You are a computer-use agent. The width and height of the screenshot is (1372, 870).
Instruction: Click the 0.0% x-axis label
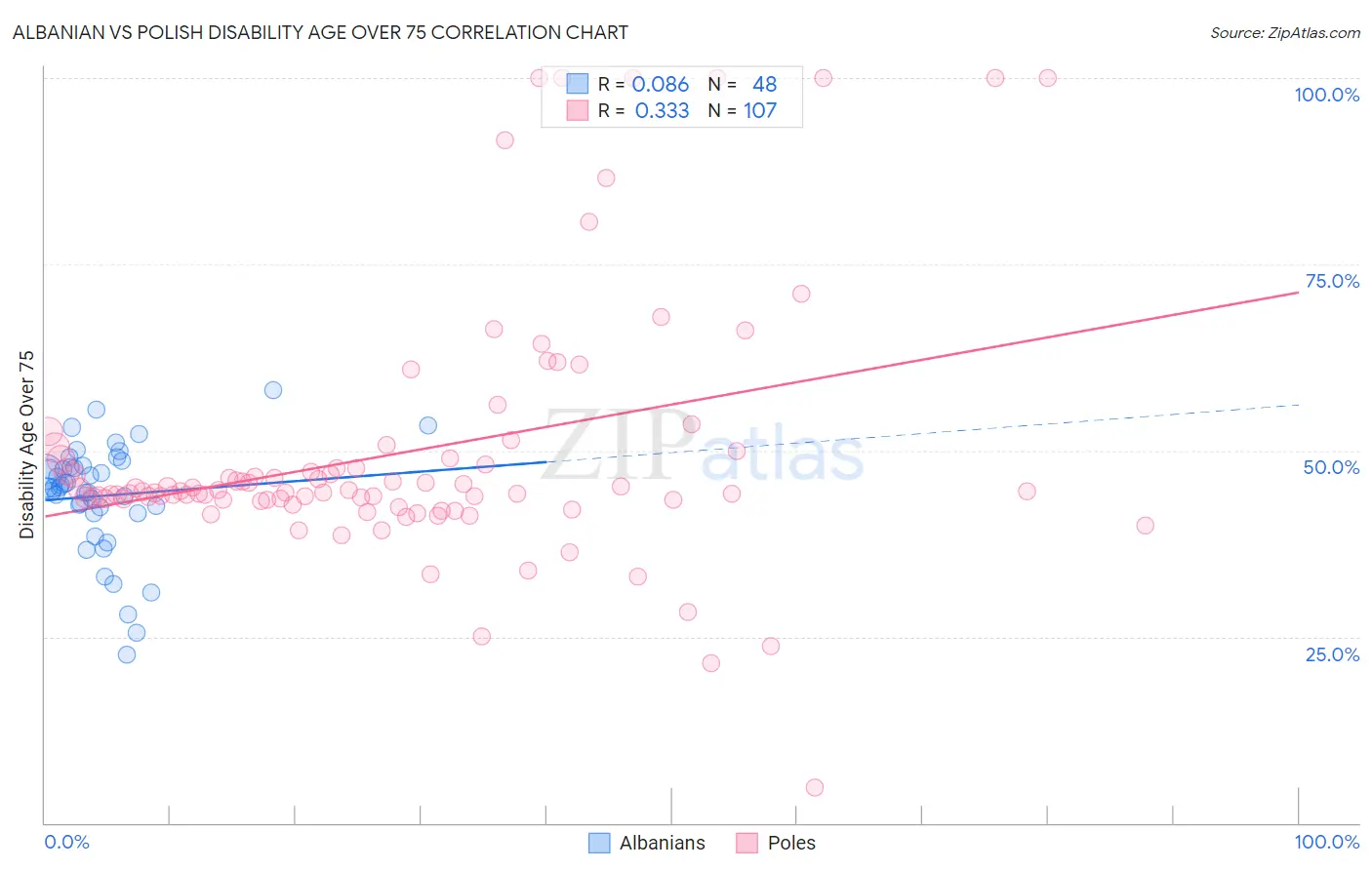(67, 842)
